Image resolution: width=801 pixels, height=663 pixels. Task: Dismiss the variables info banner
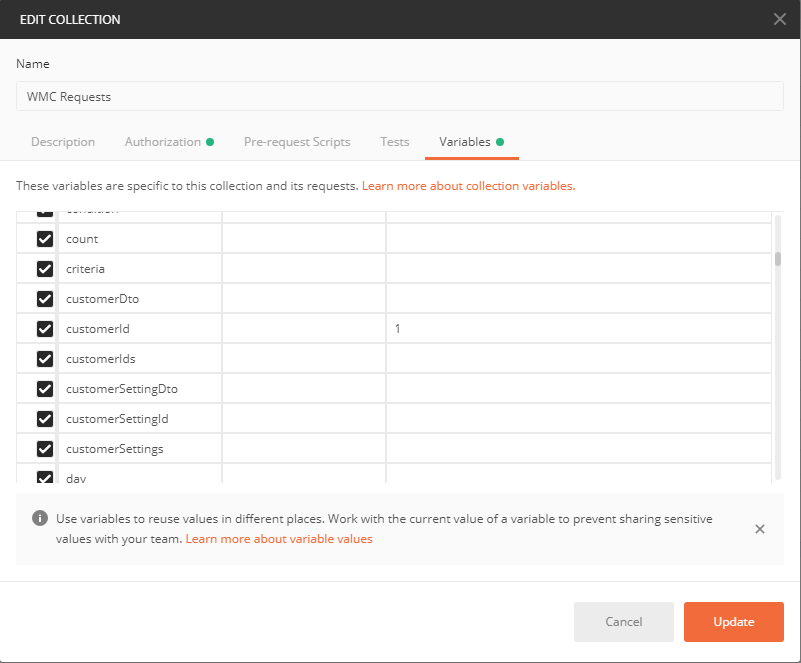tap(759, 529)
